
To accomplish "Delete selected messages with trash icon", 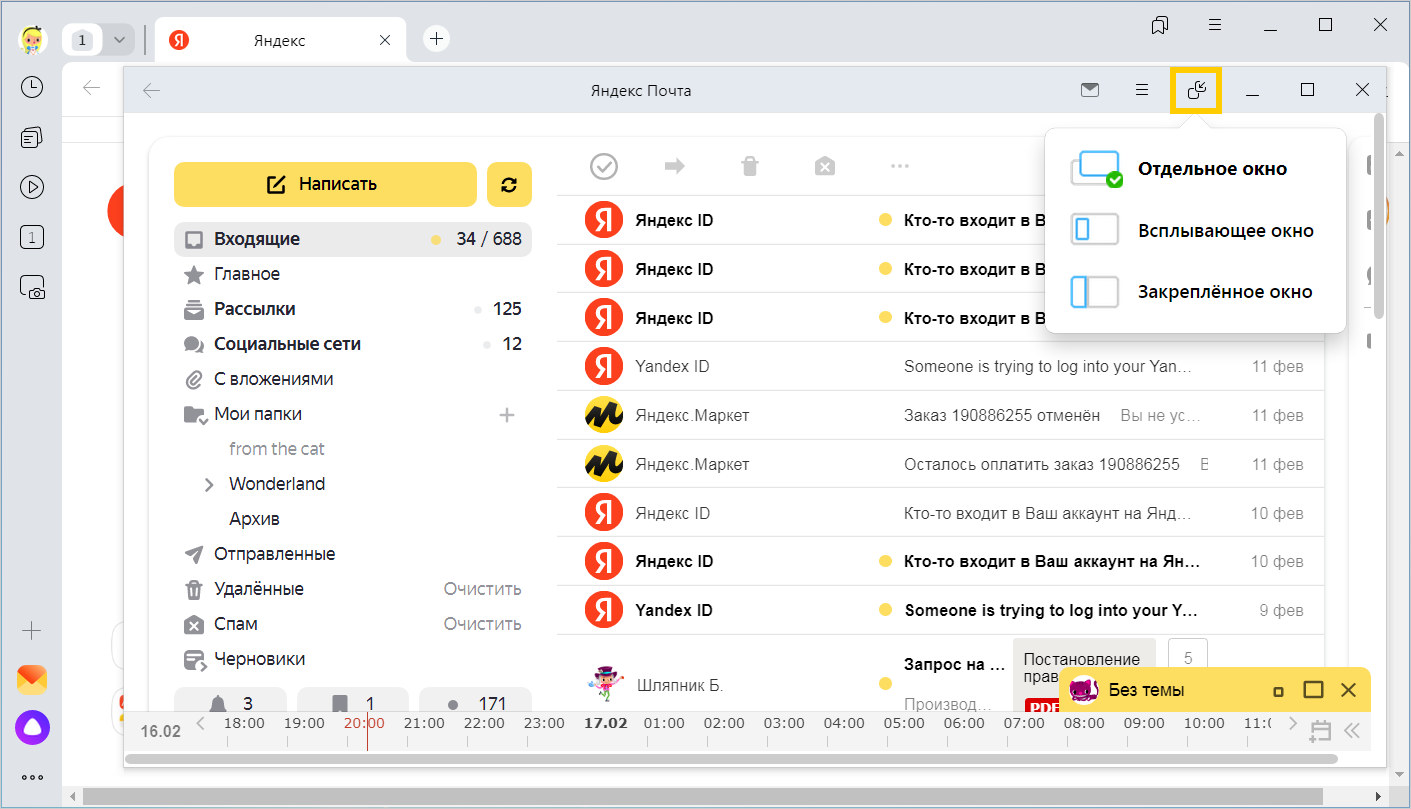I will click(x=749, y=166).
